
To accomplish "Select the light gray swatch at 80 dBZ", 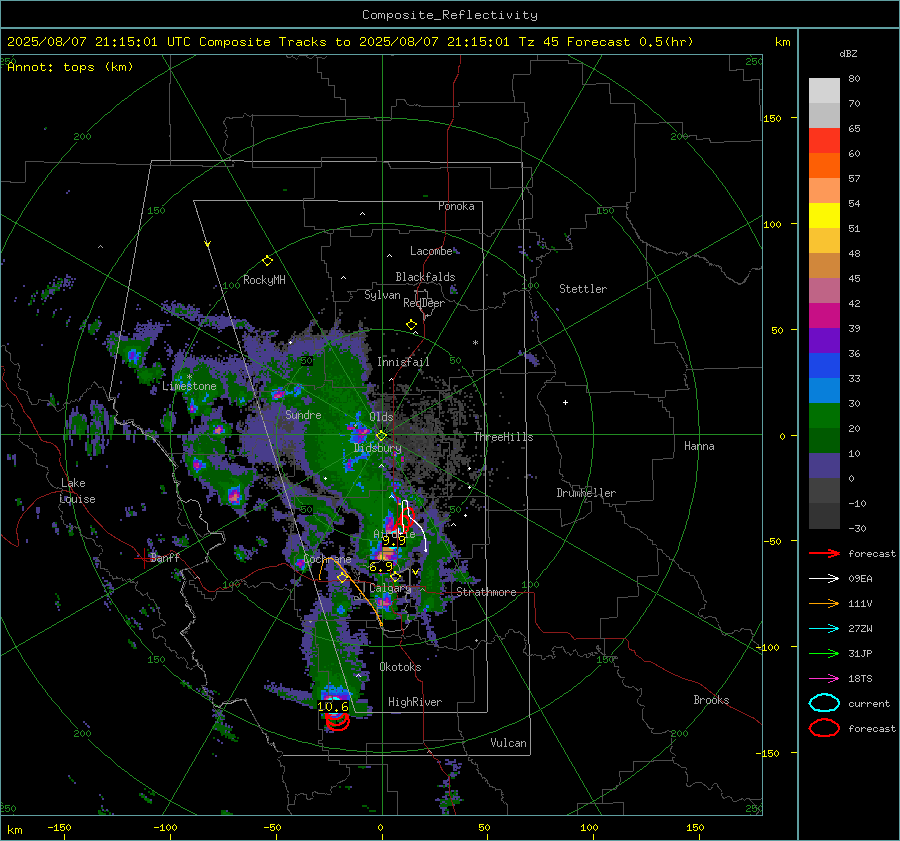I will click(824, 91).
